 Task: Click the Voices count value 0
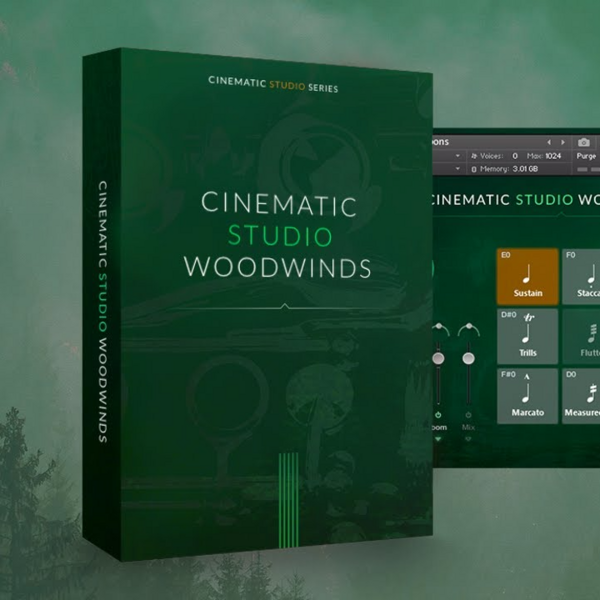coord(515,156)
